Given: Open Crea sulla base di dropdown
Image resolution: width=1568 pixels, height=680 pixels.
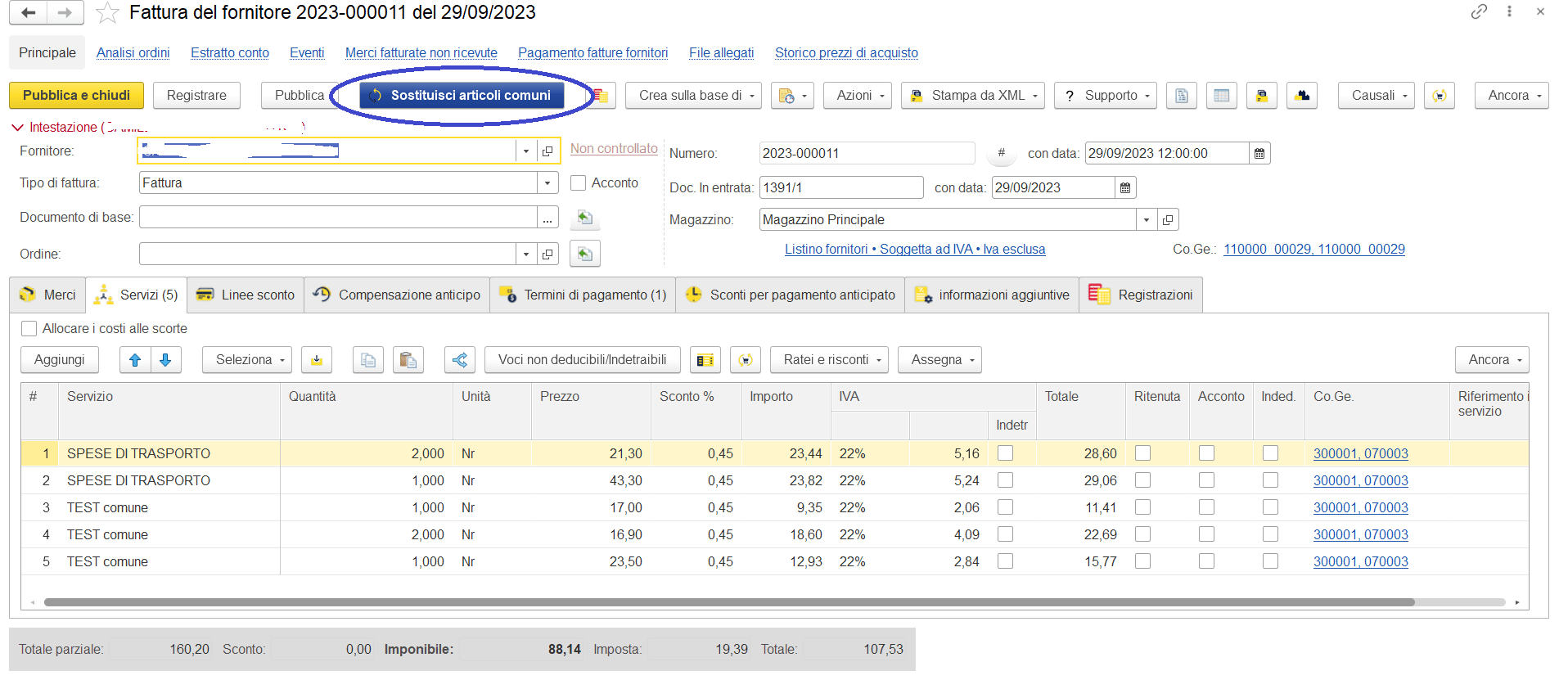Looking at the screenshot, I should point(694,96).
